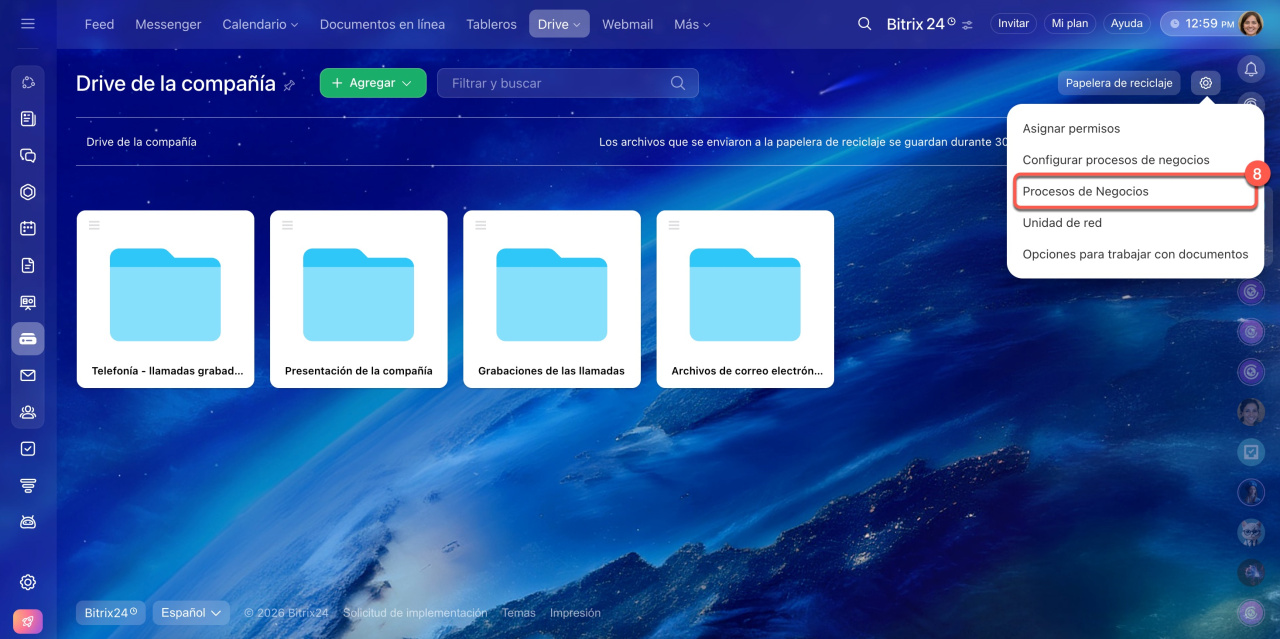Screen dimensions: 1280x639
Task: Open the notifications bell icon
Action: [x=1251, y=68]
